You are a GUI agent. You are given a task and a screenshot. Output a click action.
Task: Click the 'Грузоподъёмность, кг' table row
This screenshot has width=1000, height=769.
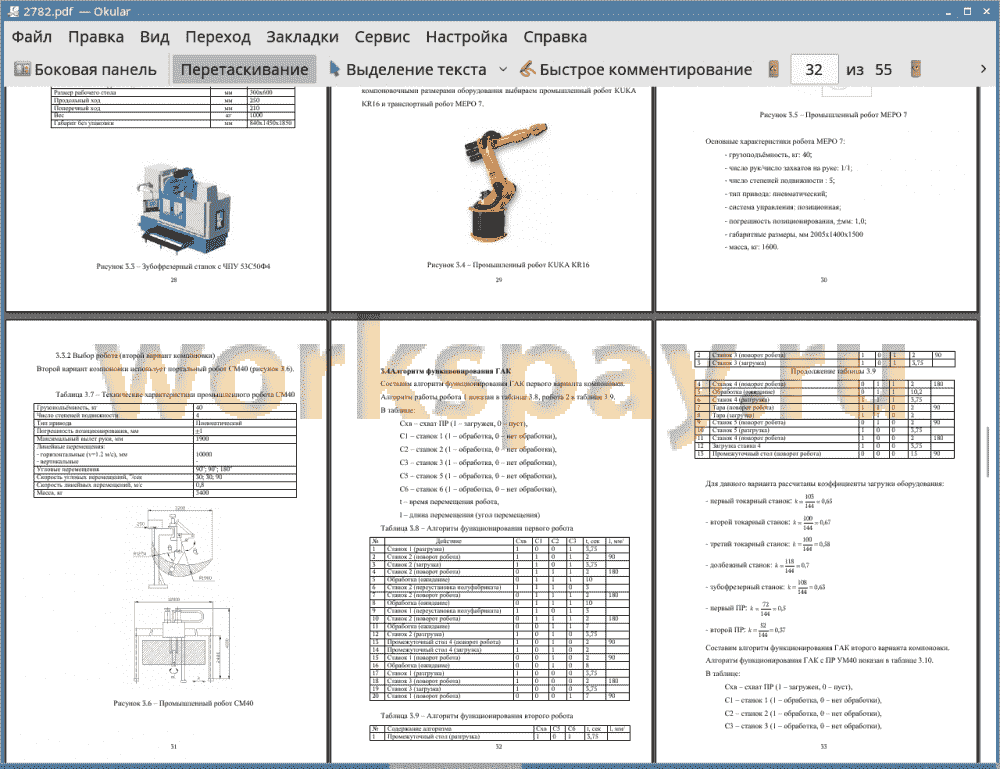pyautogui.click(x=165, y=407)
